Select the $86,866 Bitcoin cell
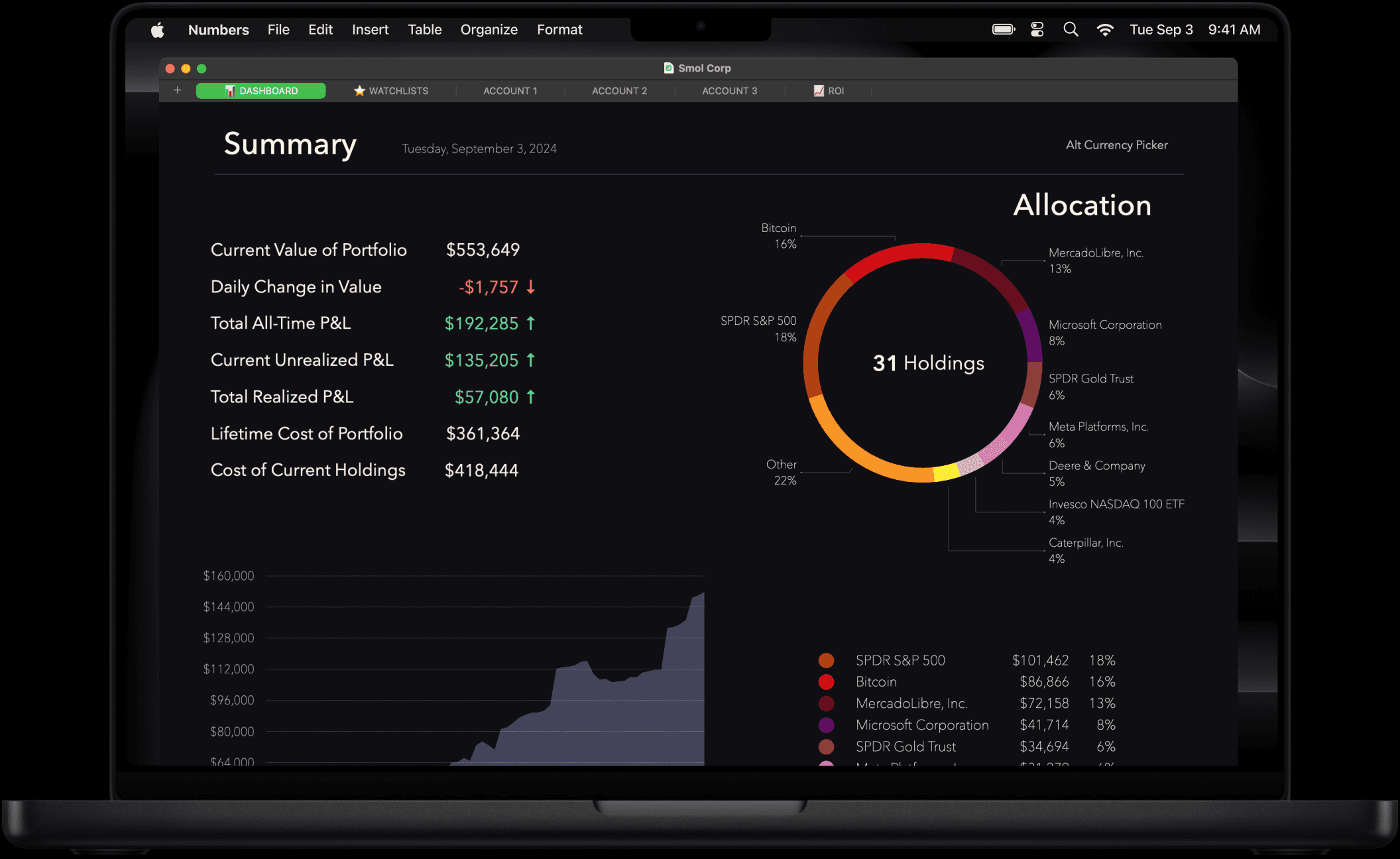 (x=1044, y=682)
